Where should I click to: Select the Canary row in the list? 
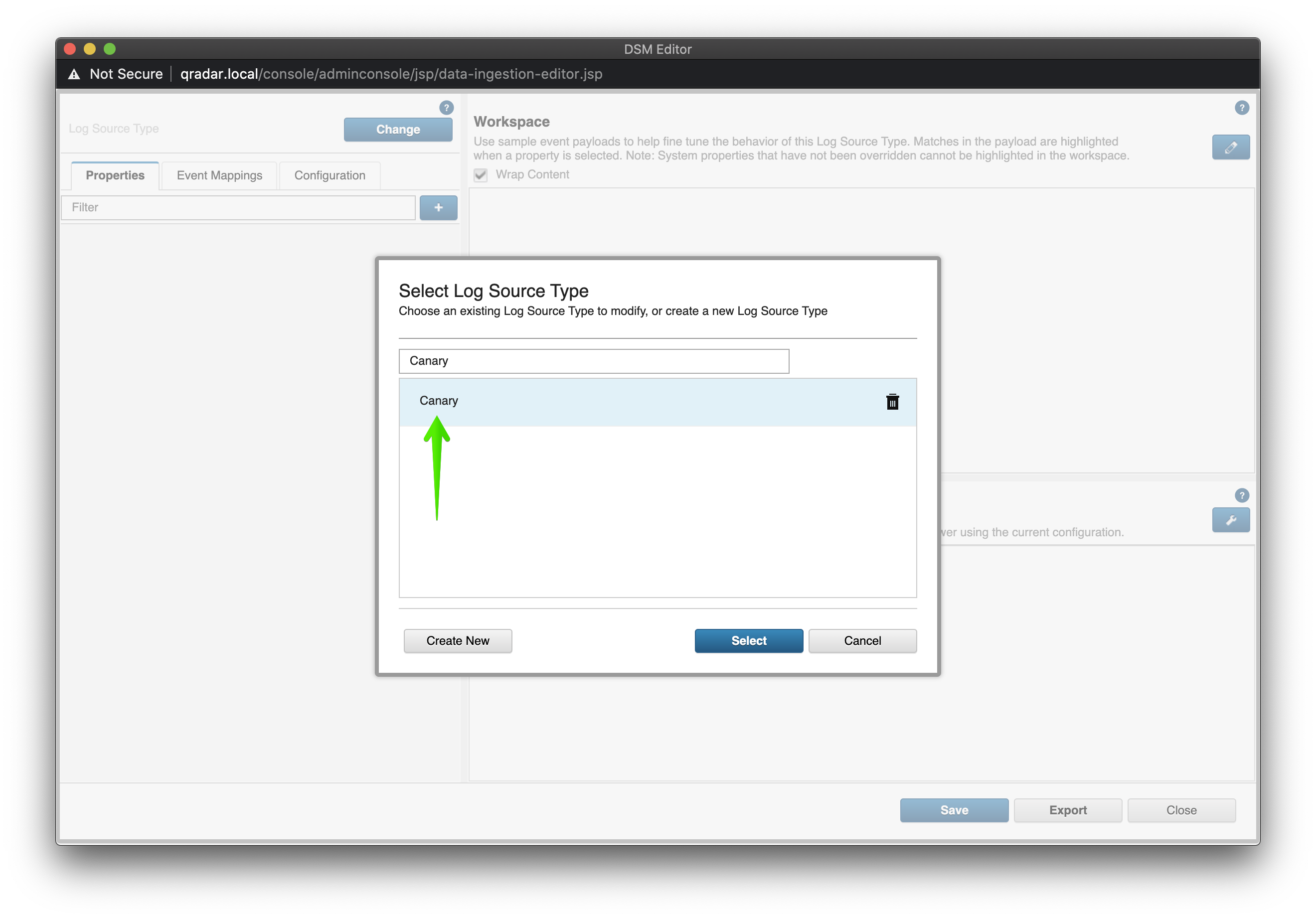pos(658,402)
